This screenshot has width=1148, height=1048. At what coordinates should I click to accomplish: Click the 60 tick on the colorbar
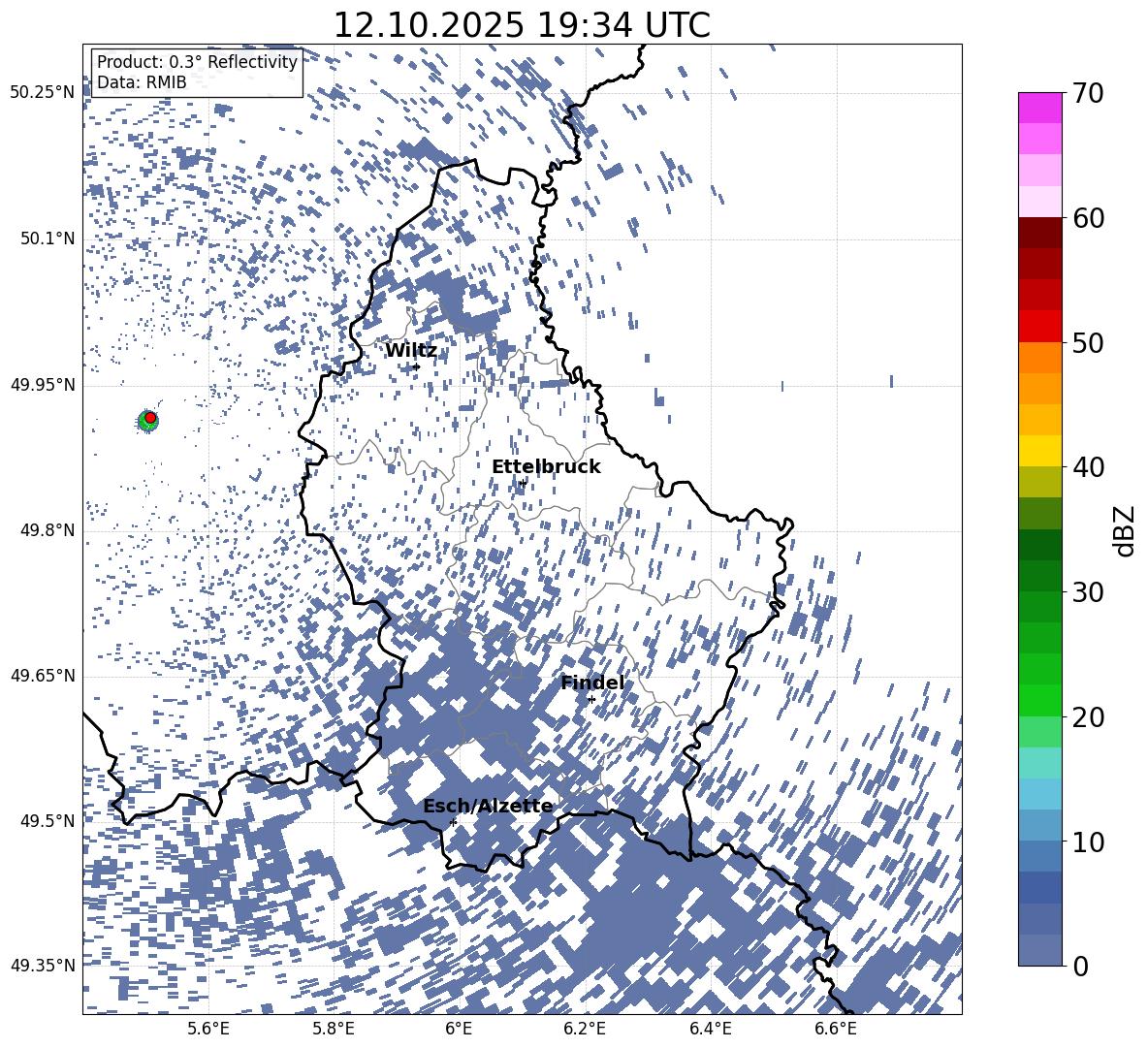click(1088, 218)
